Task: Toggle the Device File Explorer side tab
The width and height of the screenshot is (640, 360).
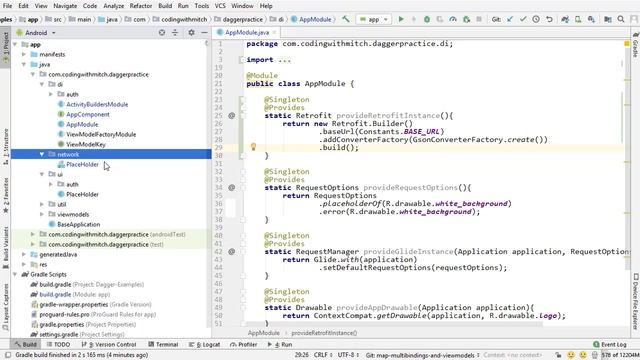Action: tap(636, 301)
